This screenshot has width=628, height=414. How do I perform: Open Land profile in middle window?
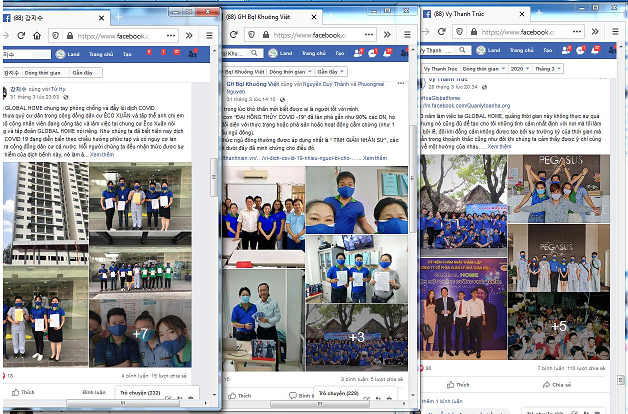click(280, 53)
